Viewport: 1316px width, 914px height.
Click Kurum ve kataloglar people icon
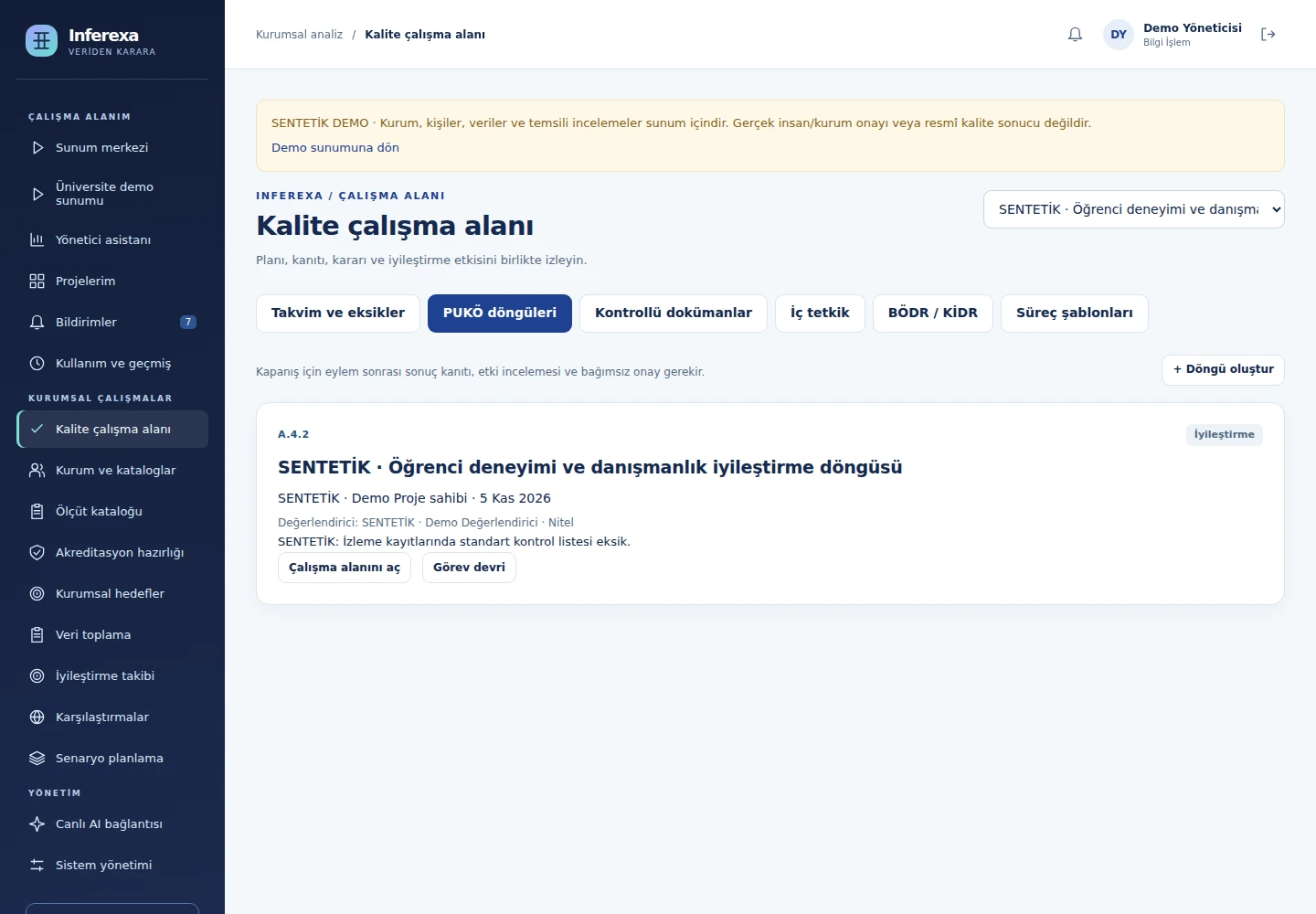[37, 470]
